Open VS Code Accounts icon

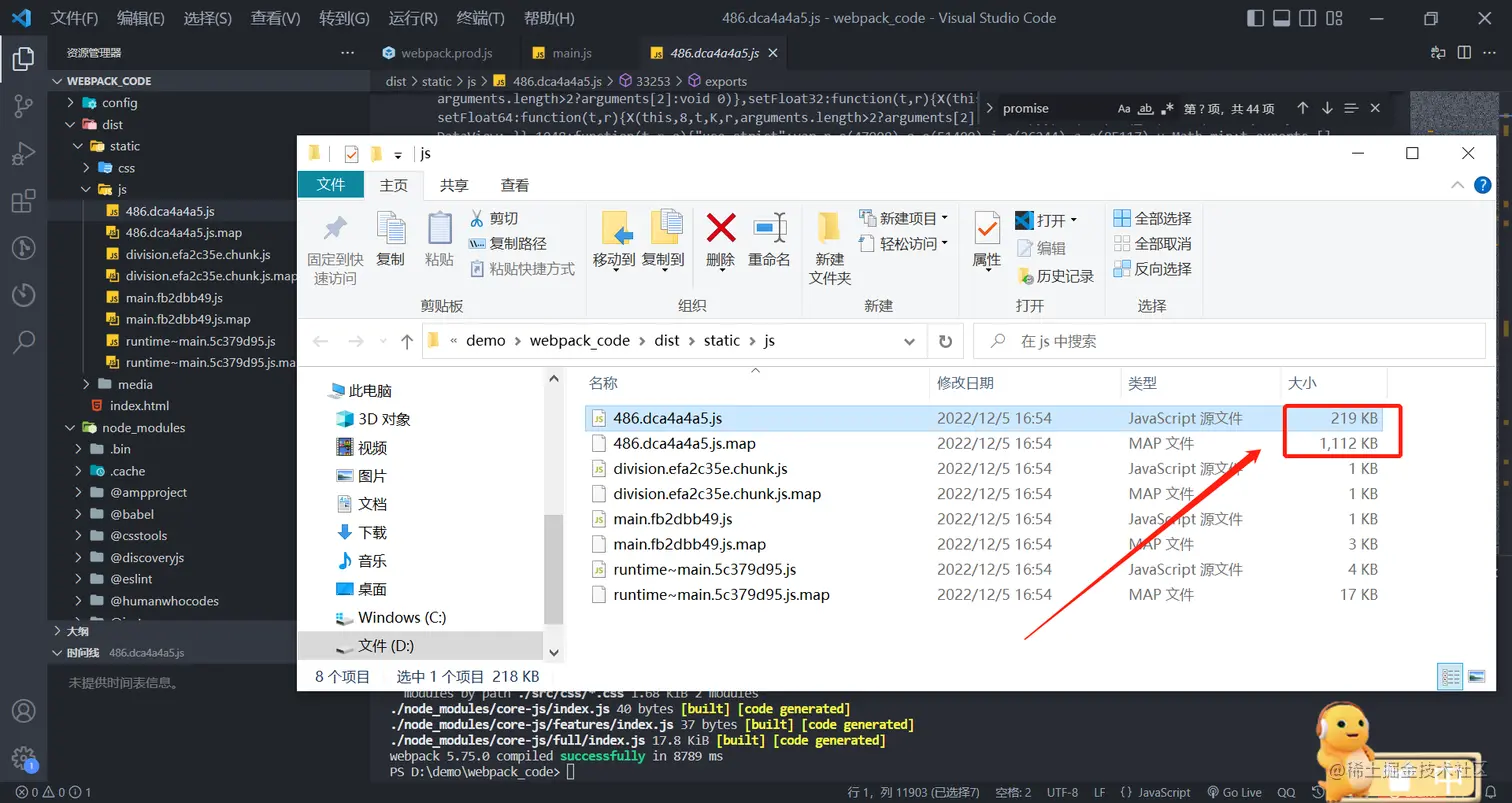23,711
